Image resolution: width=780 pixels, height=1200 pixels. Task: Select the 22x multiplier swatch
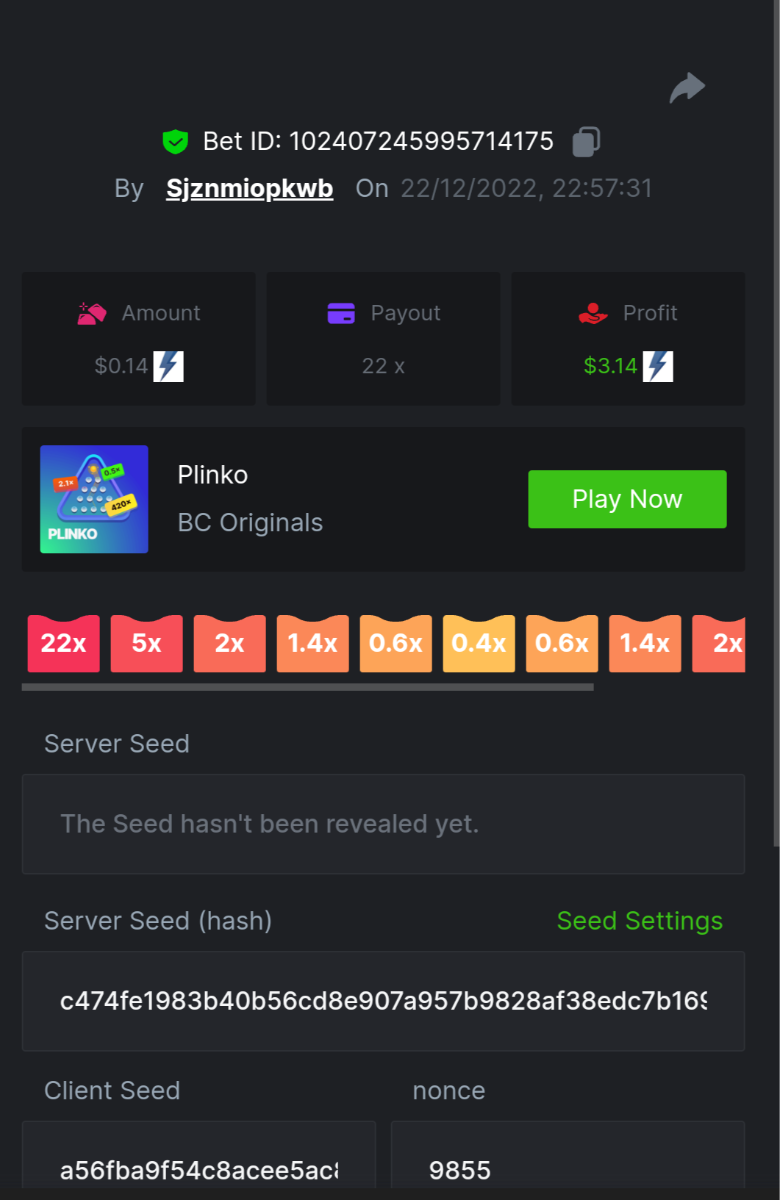click(63, 643)
